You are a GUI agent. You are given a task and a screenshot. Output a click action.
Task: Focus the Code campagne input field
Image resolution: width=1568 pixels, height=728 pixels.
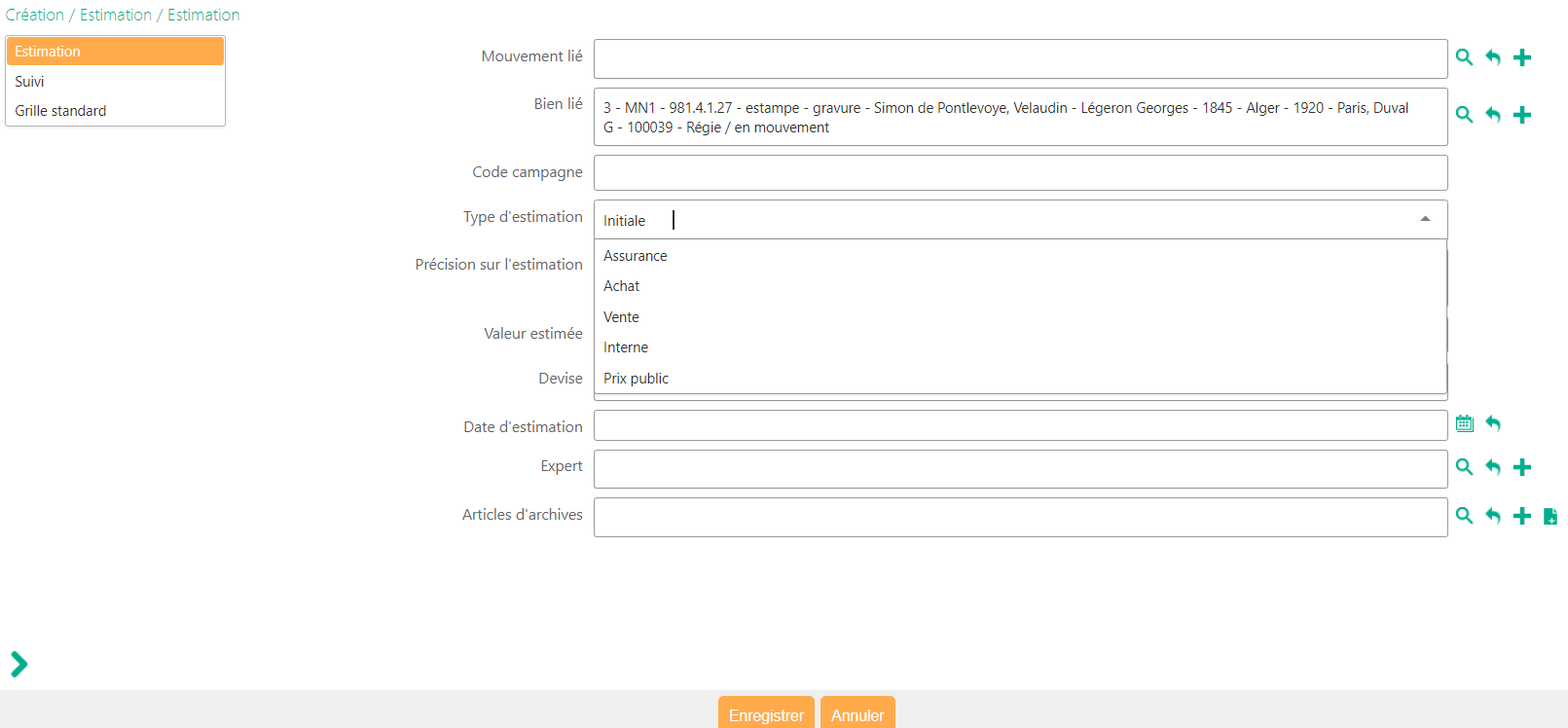tap(1020, 173)
